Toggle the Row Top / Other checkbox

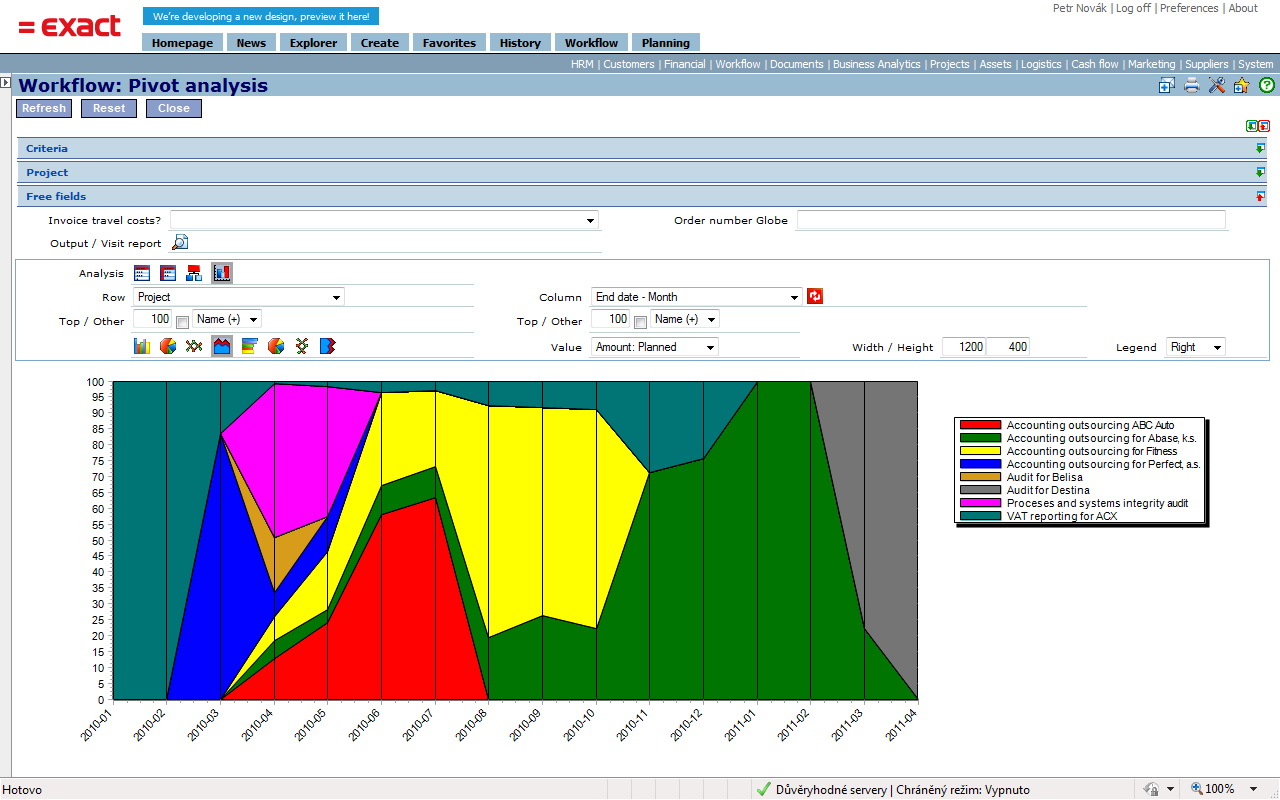point(182,322)
